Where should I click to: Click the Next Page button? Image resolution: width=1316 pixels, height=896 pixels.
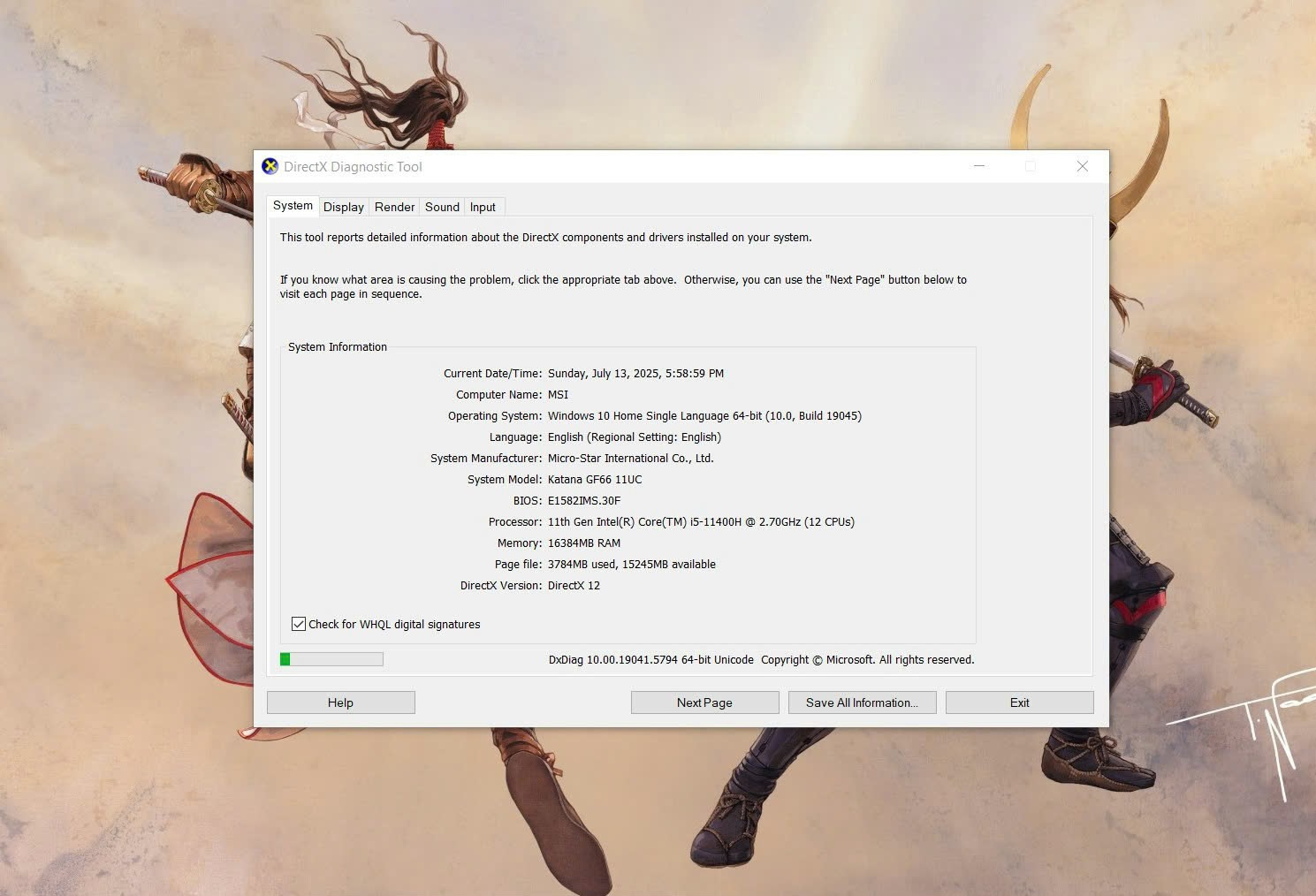pyautogui.click(x=704, y=702)
